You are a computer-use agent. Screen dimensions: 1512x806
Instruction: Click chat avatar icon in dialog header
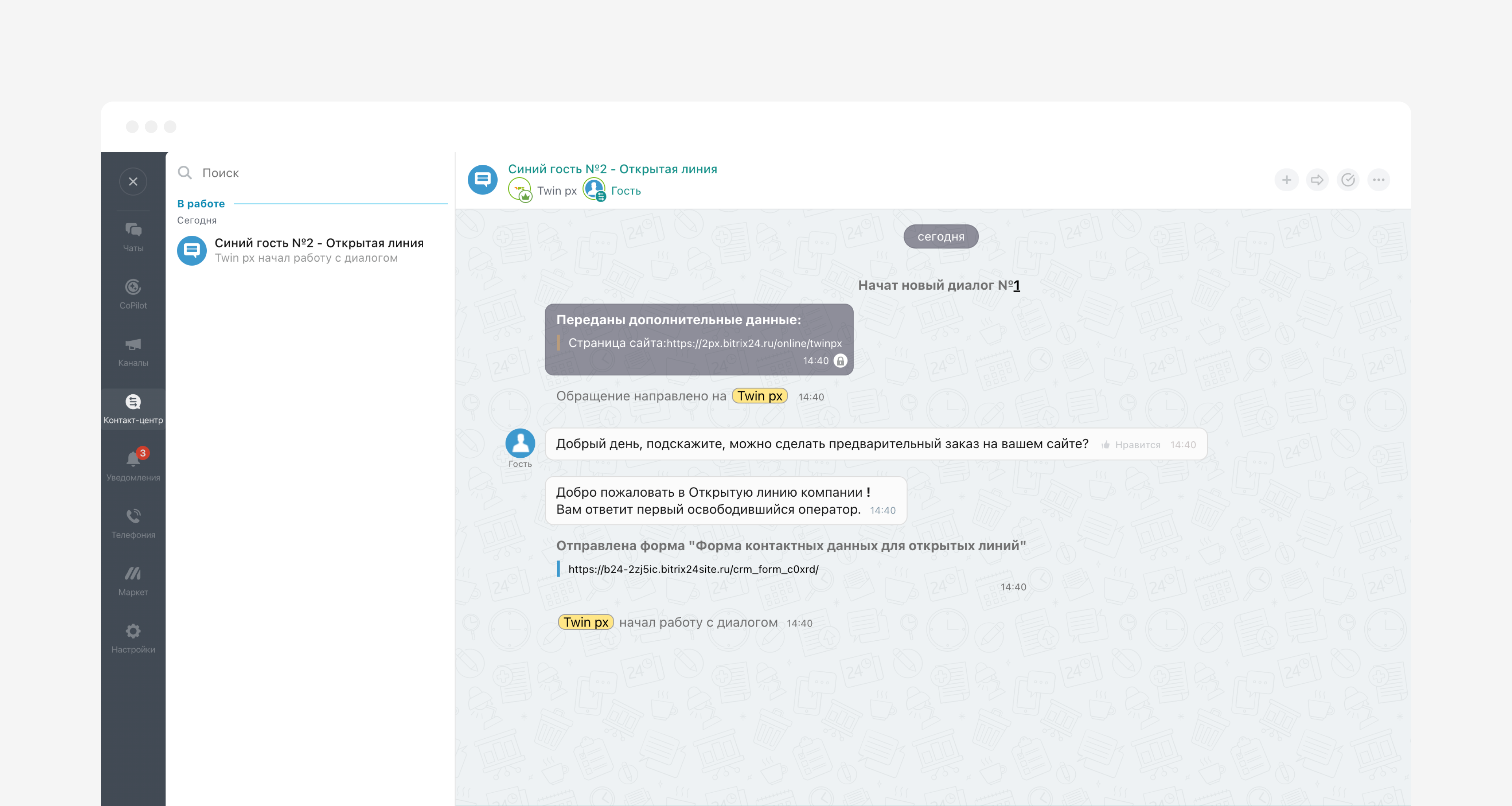pos(482,179)
